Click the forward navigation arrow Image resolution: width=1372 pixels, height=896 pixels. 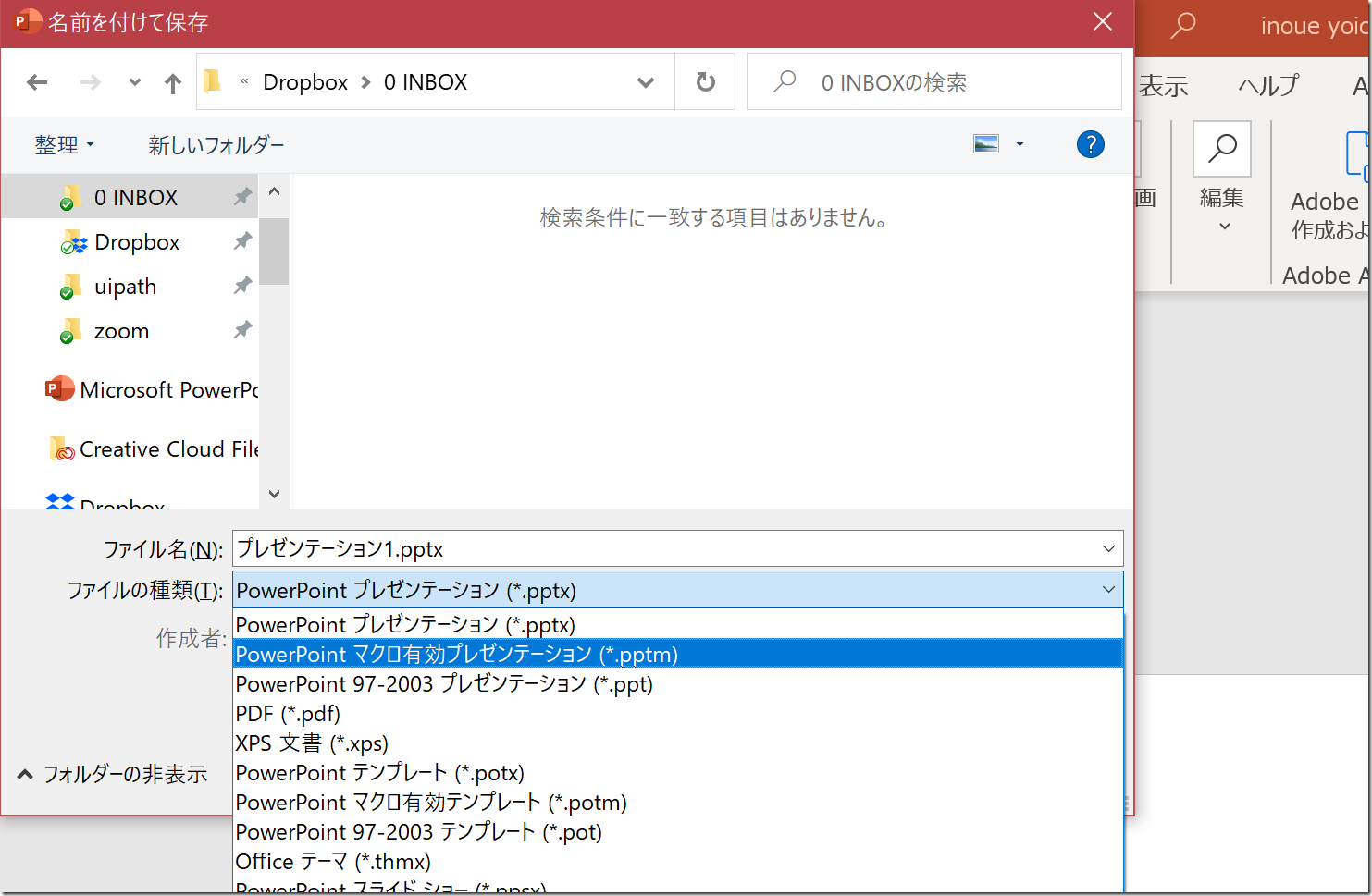click(90, 83)
